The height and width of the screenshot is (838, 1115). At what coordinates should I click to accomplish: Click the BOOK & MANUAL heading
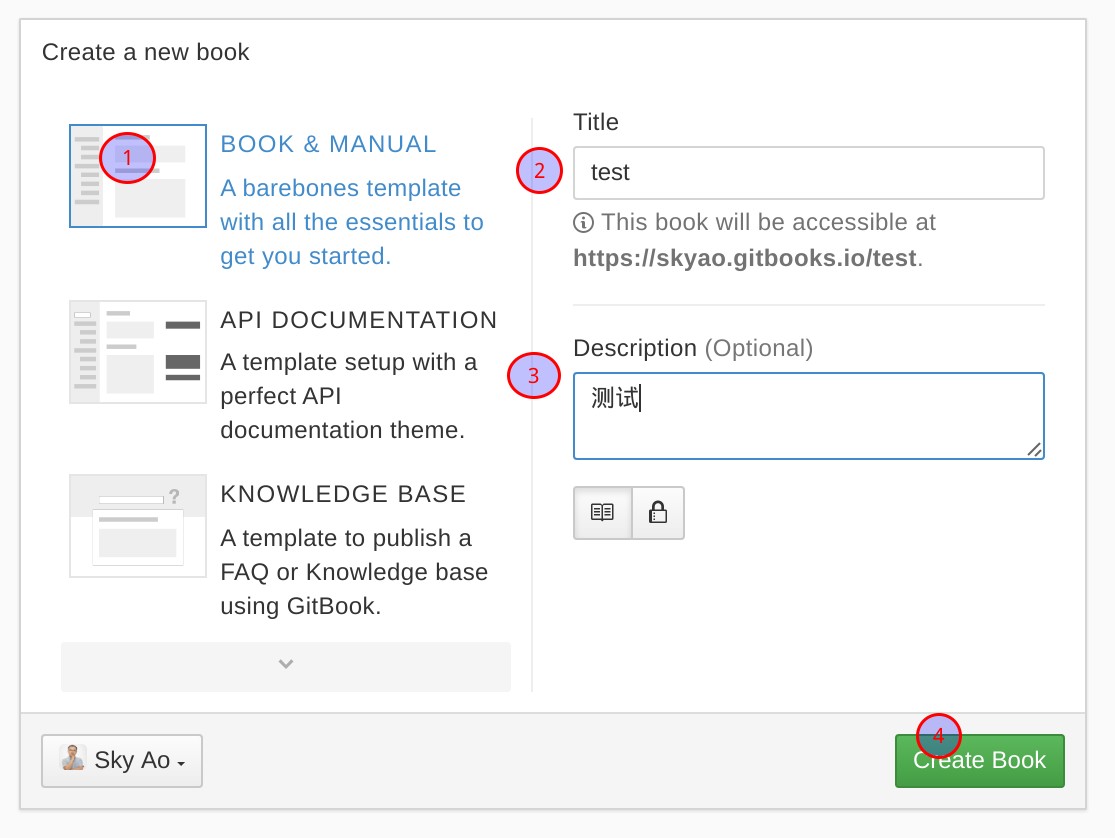[328, 144]
